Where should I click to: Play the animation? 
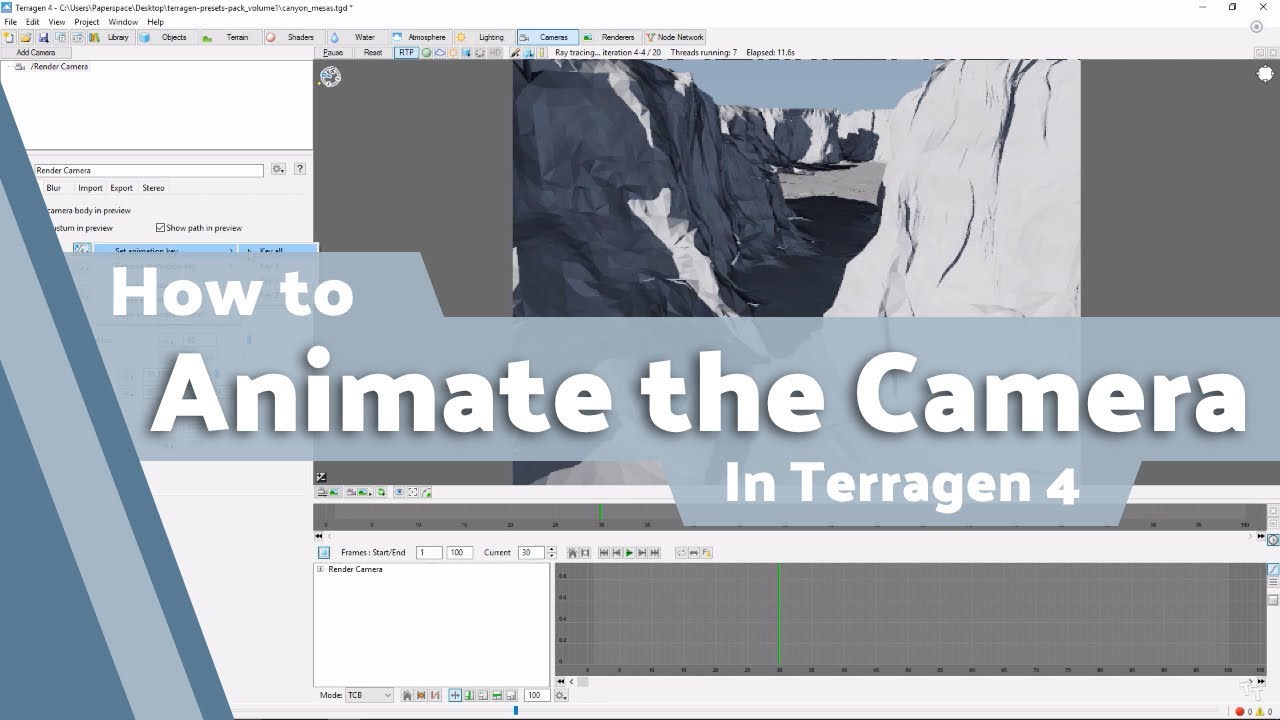point(629,552)
